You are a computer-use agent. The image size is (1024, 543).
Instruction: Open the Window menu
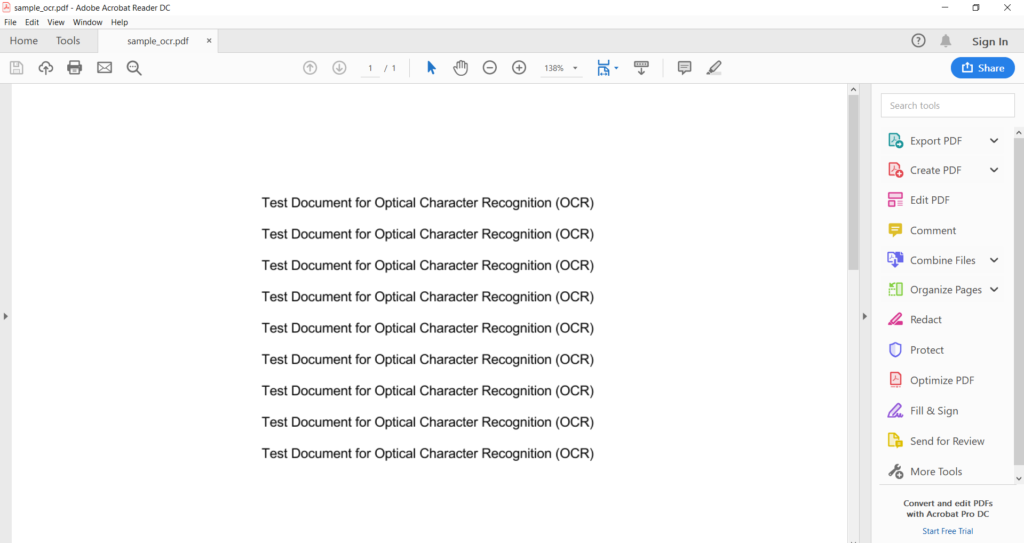(88, 22)
